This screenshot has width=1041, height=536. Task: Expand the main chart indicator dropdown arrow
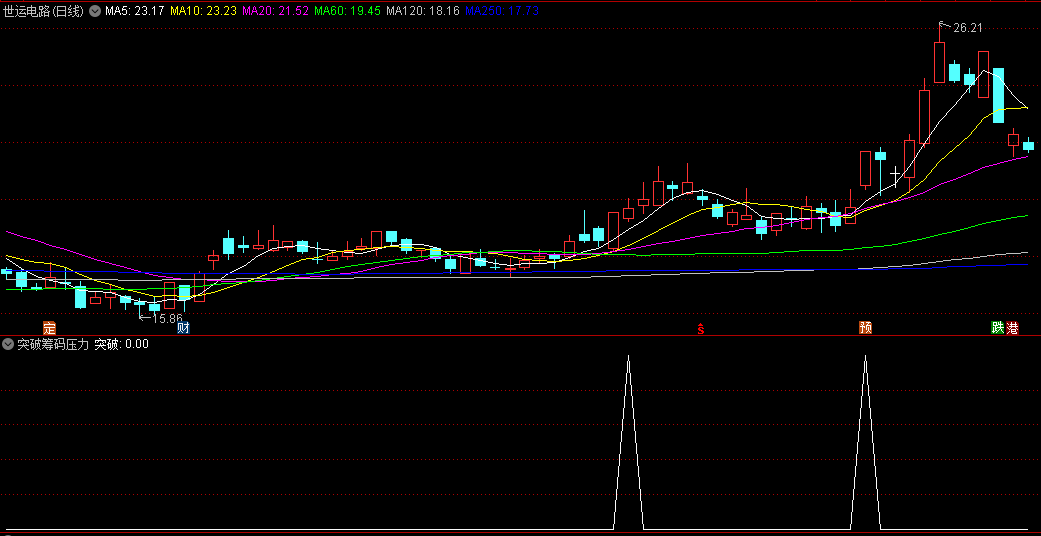pos(95,10)
